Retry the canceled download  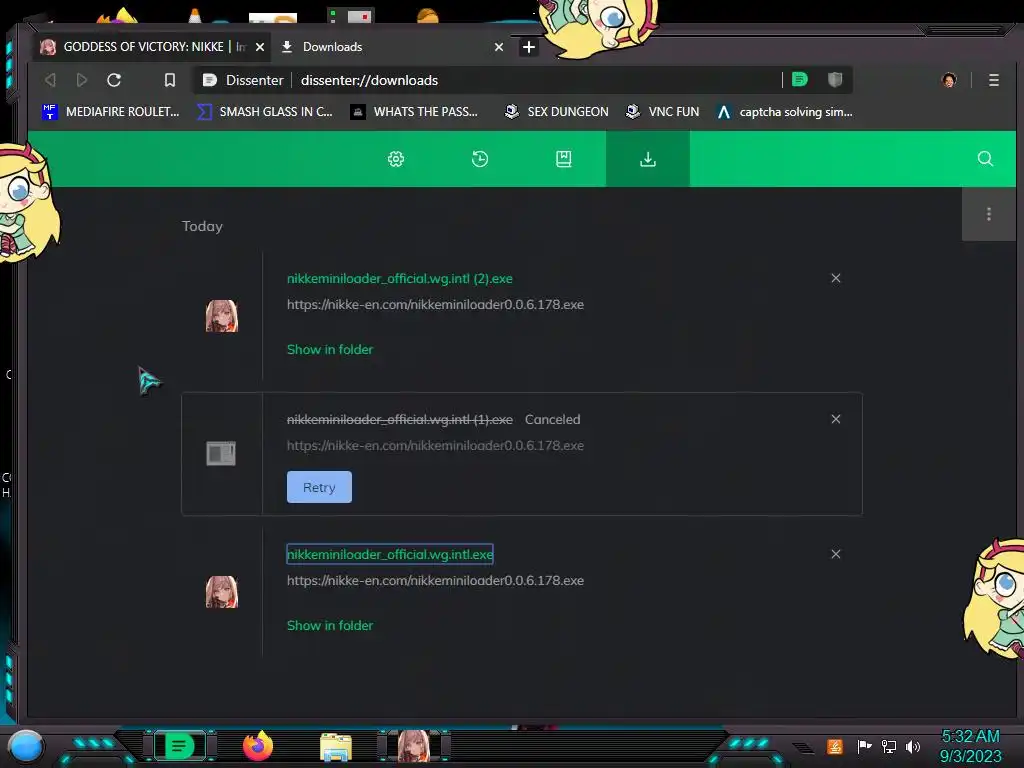[x=319, y=487]
